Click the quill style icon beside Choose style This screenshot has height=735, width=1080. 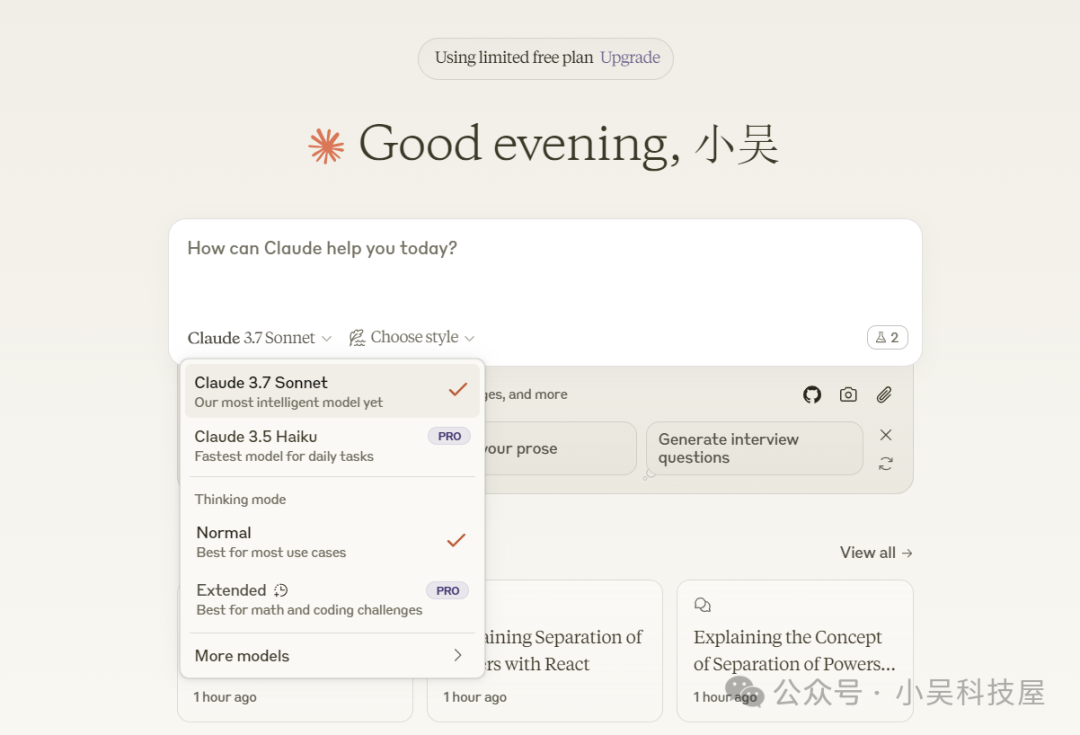point(357,338)
